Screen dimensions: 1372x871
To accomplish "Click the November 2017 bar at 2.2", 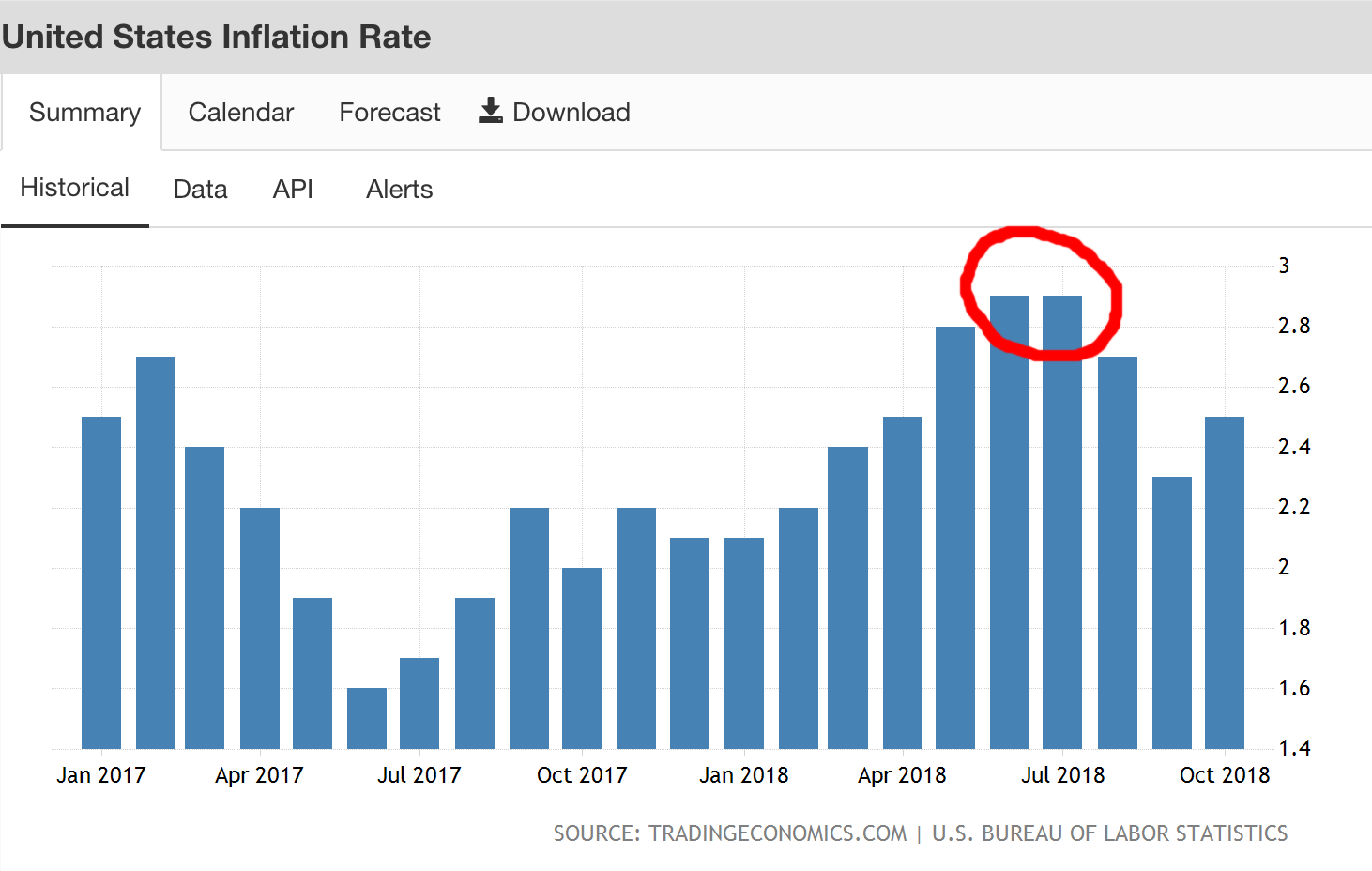I will tap(636, 628).
